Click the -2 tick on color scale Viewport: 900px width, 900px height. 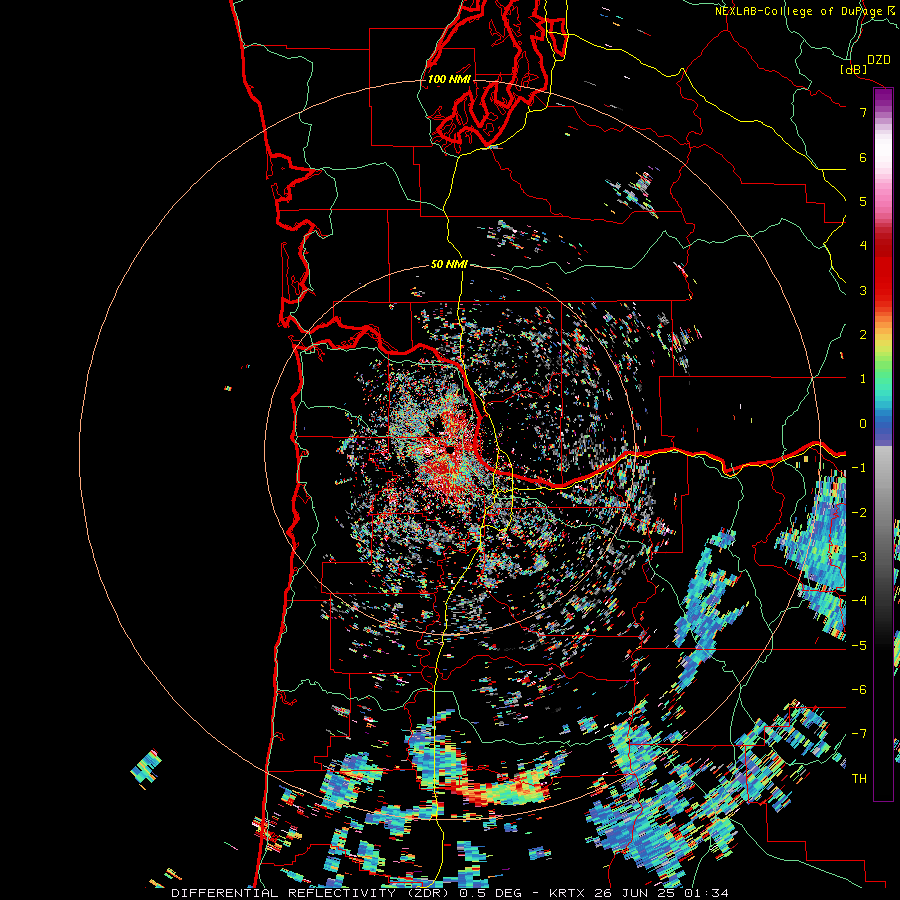859,513
